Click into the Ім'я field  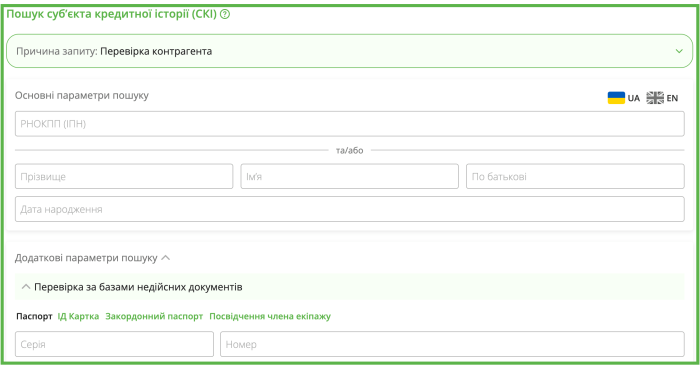click(x=350, y=176)
